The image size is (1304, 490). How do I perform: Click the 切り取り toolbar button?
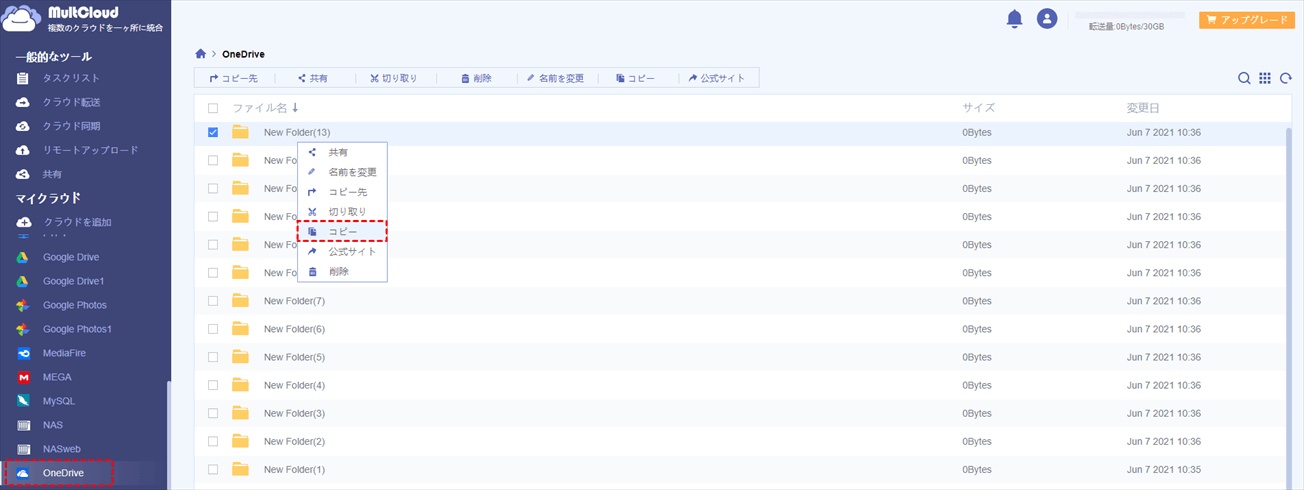coord(393,78)
